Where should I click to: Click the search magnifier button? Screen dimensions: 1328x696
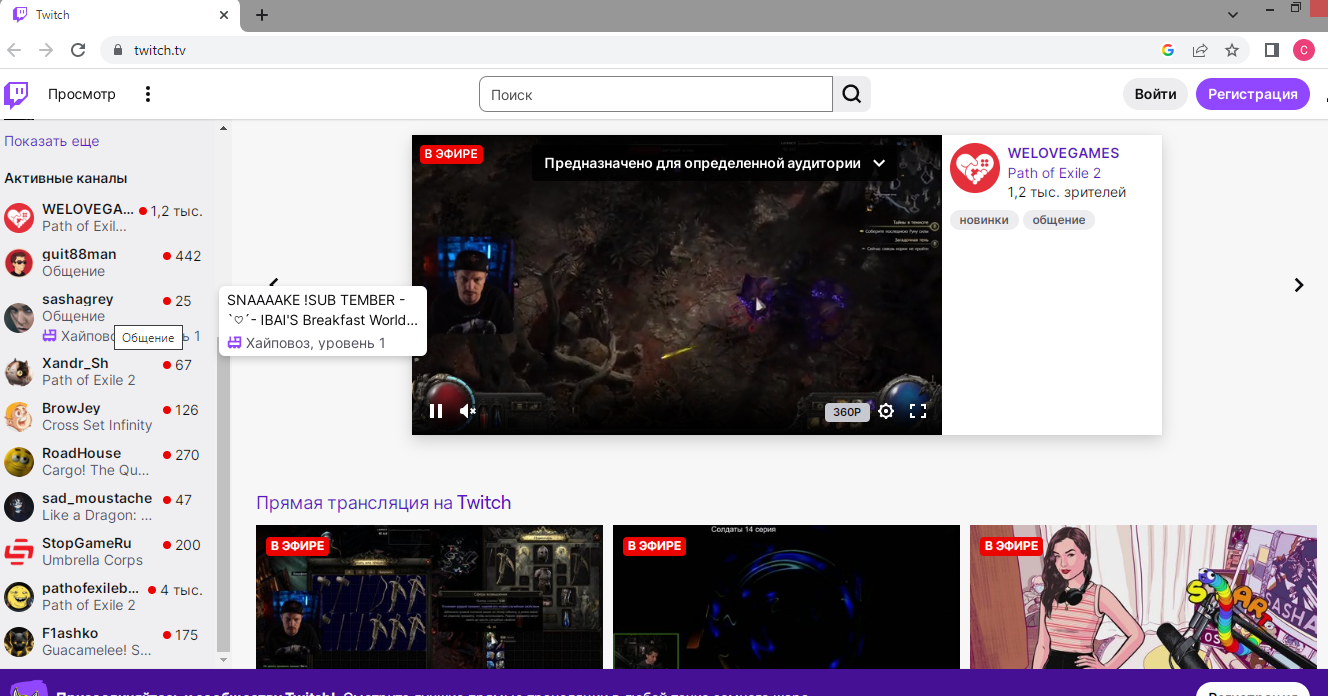coord(851,94)
